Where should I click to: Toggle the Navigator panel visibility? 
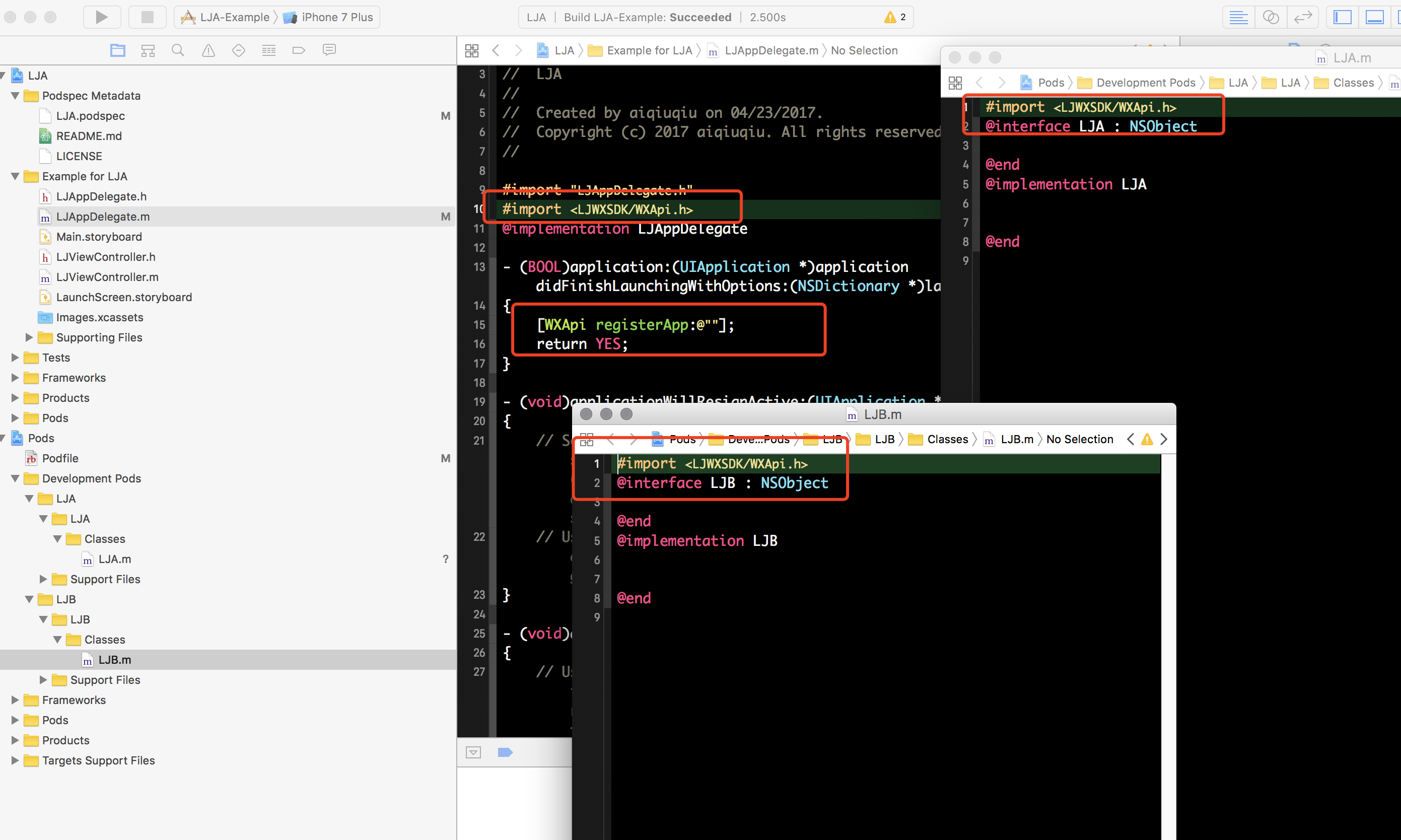coord(1342,17)
